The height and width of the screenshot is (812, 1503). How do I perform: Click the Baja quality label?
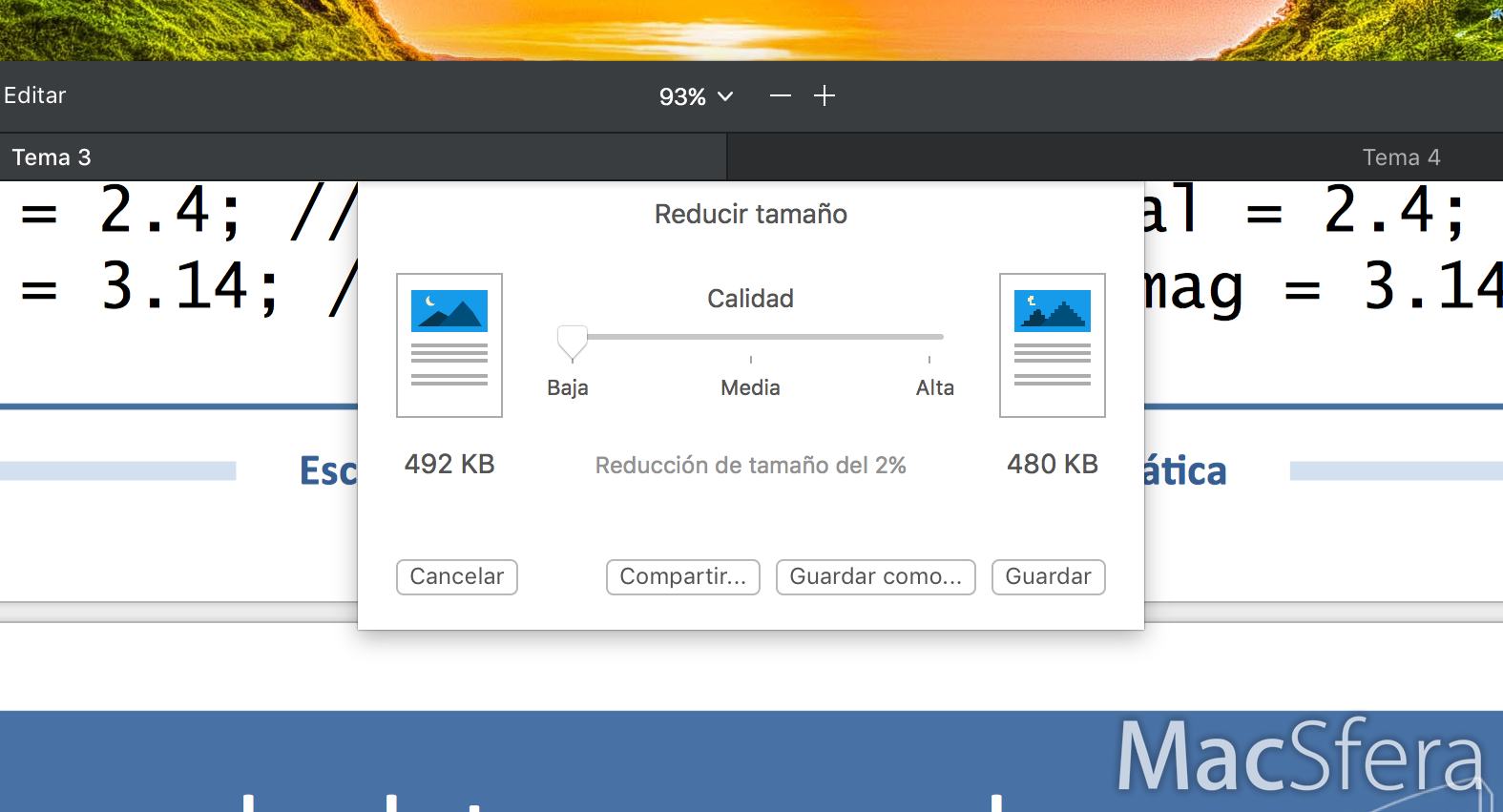(x=568, y=388)
